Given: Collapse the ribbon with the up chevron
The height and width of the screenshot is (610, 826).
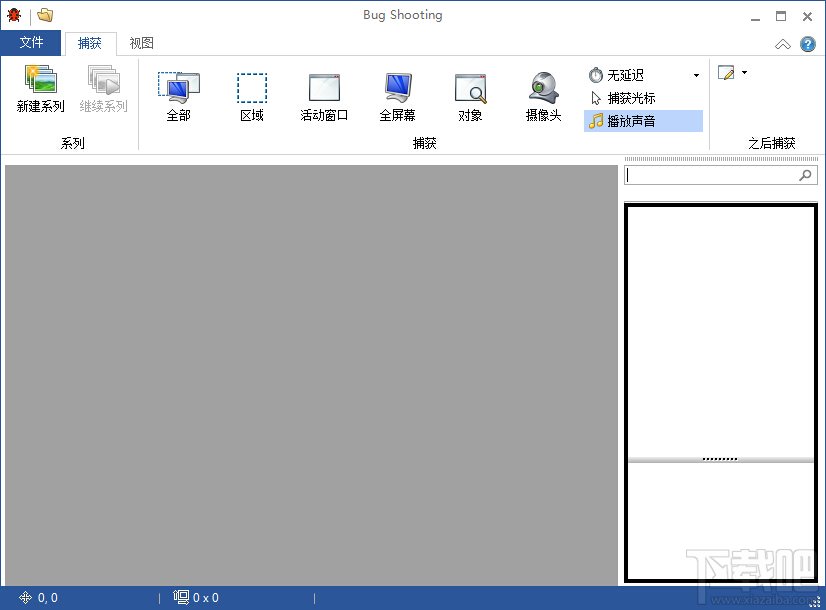Looking at the screenshot, I should point(783,44).
